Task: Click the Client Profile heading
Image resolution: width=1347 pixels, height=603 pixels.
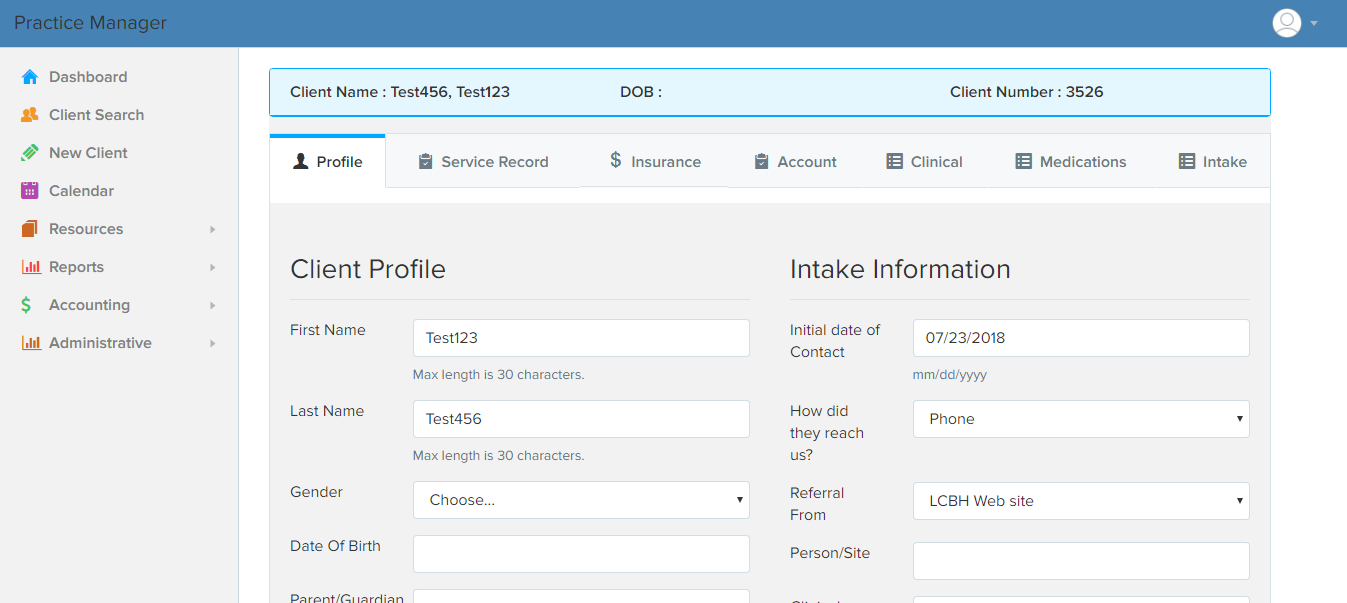Action: point(368,269)
